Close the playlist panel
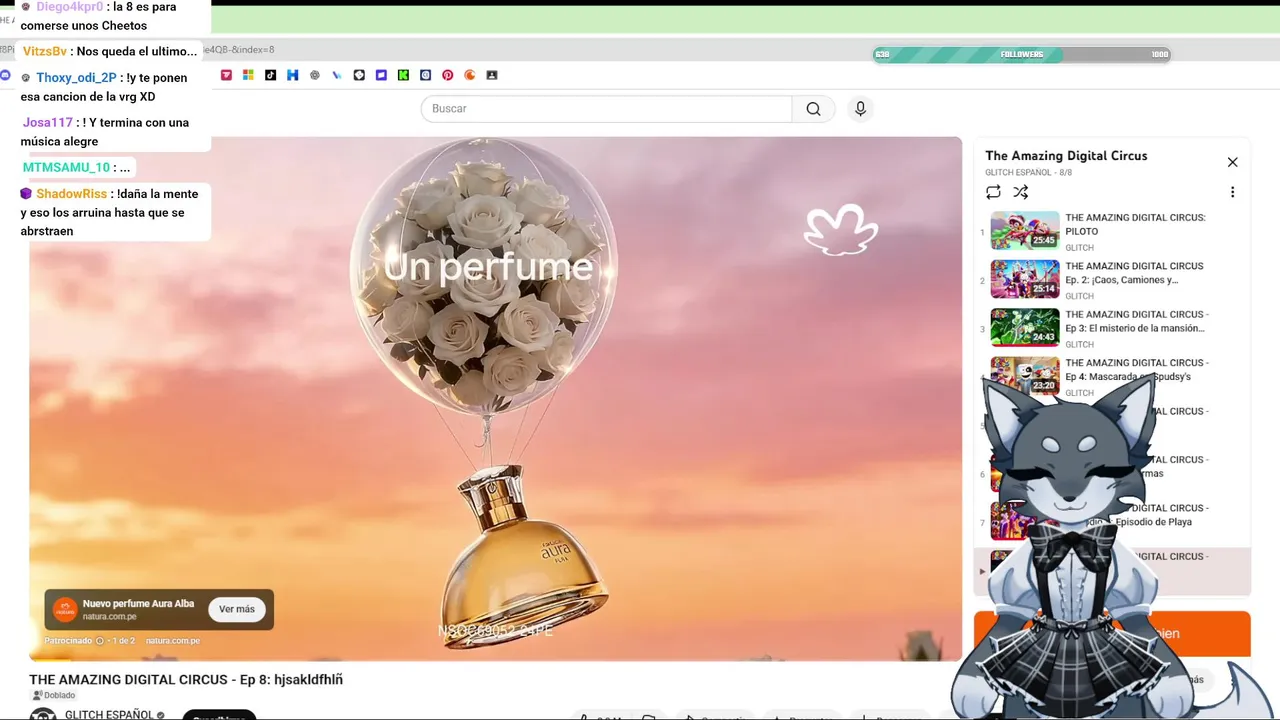This screenshot has height=720, width=1280. pos(1232,162)
